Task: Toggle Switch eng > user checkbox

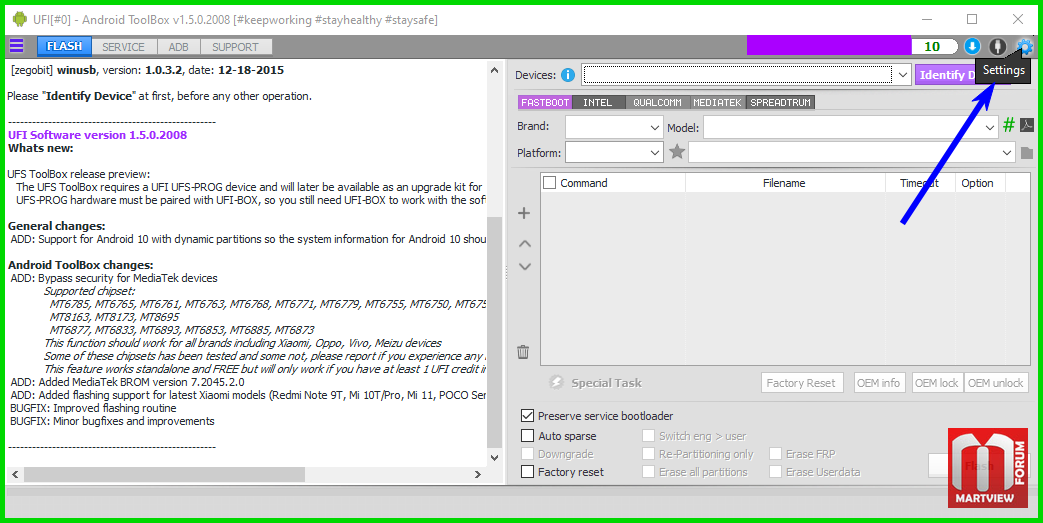Action: tap(649, 436)
